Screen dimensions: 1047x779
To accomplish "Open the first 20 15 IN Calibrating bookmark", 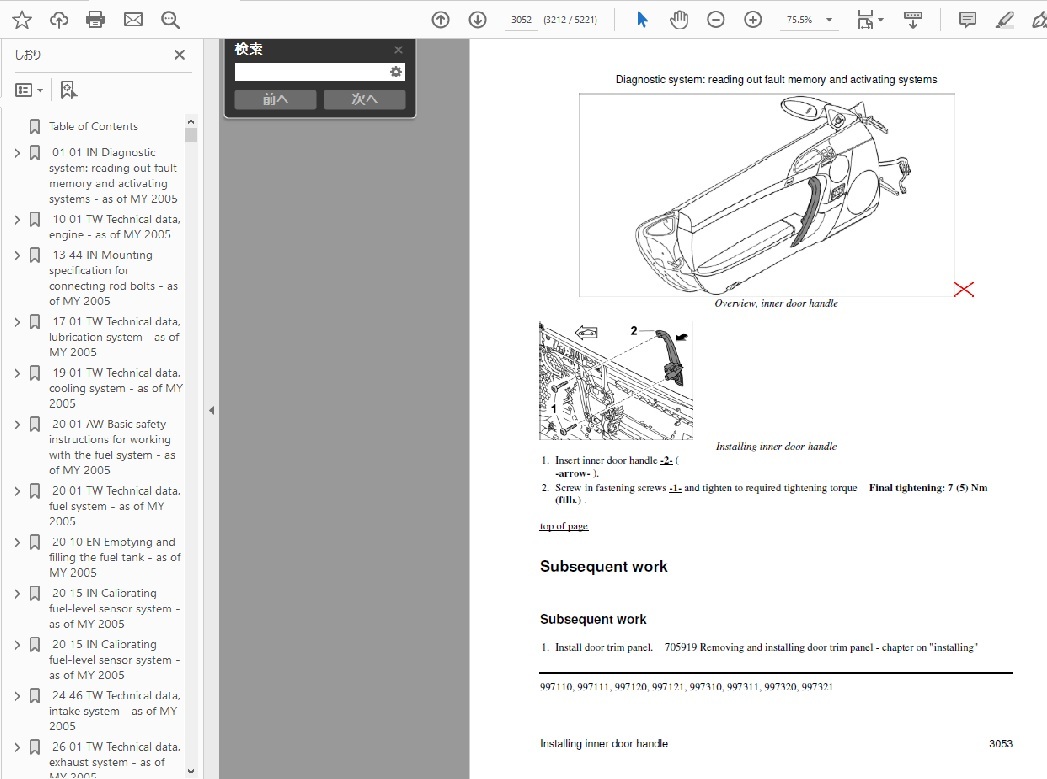I will 114,608.
